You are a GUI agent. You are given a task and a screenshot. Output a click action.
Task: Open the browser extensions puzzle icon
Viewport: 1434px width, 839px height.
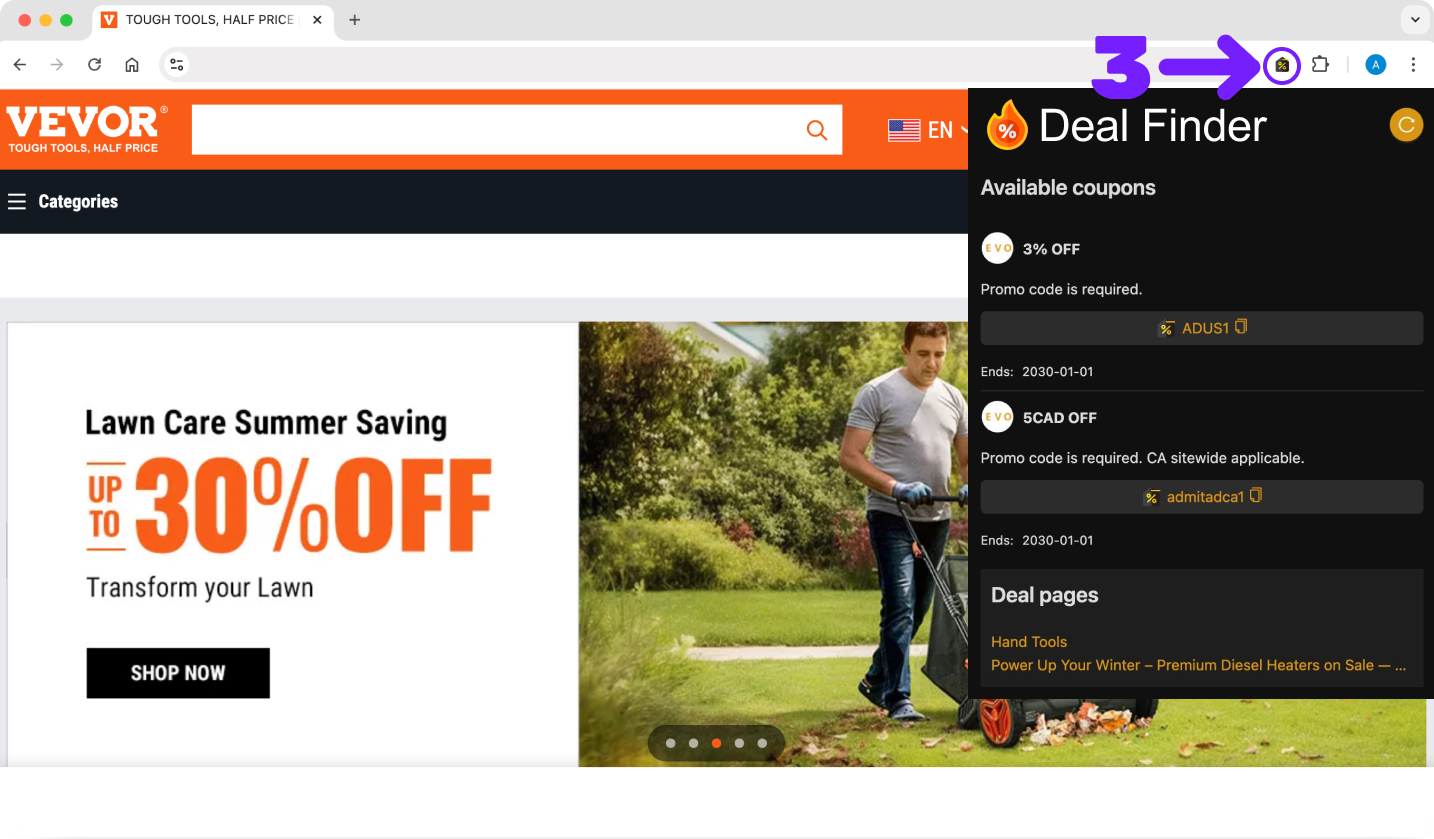click(x=1320, y=65)
